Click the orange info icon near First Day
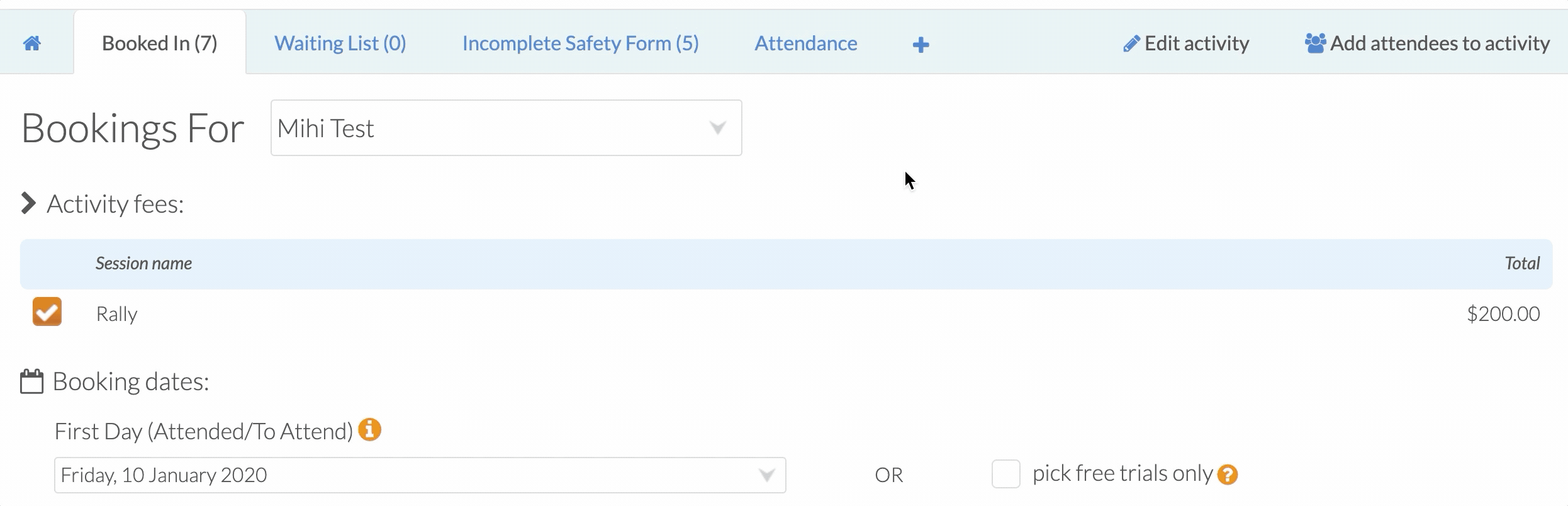The height and width of the screenshot is (506, 1568). click(370, 430)
